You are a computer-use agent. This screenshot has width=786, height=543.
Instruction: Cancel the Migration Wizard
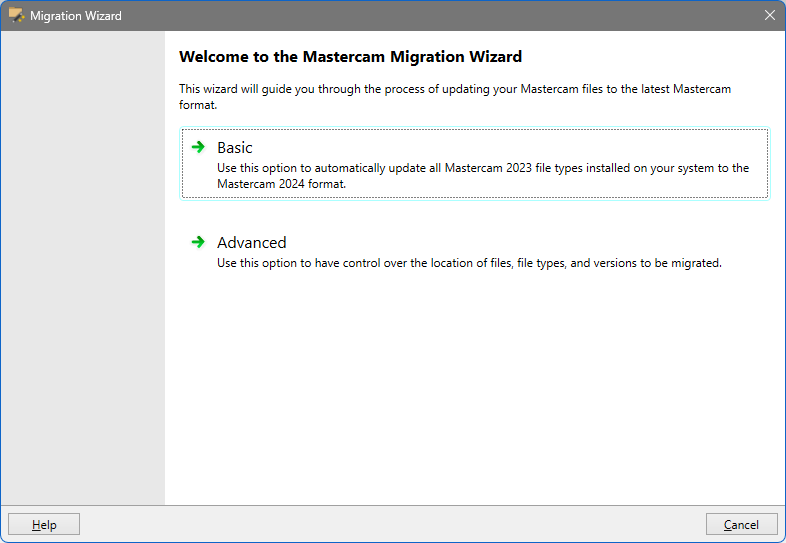tap(741, 524)
